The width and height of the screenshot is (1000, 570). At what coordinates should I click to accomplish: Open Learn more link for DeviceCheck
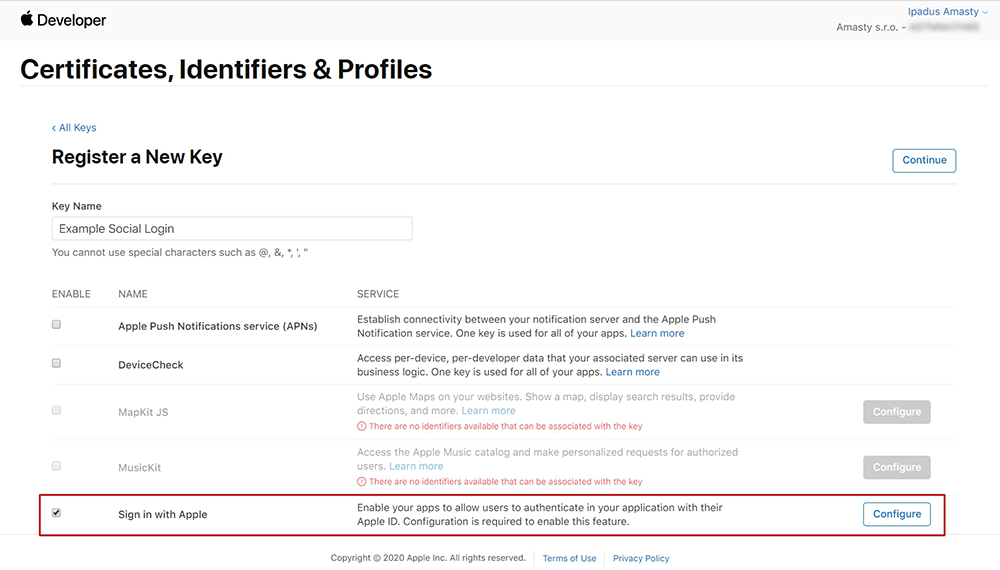(633, 372)
